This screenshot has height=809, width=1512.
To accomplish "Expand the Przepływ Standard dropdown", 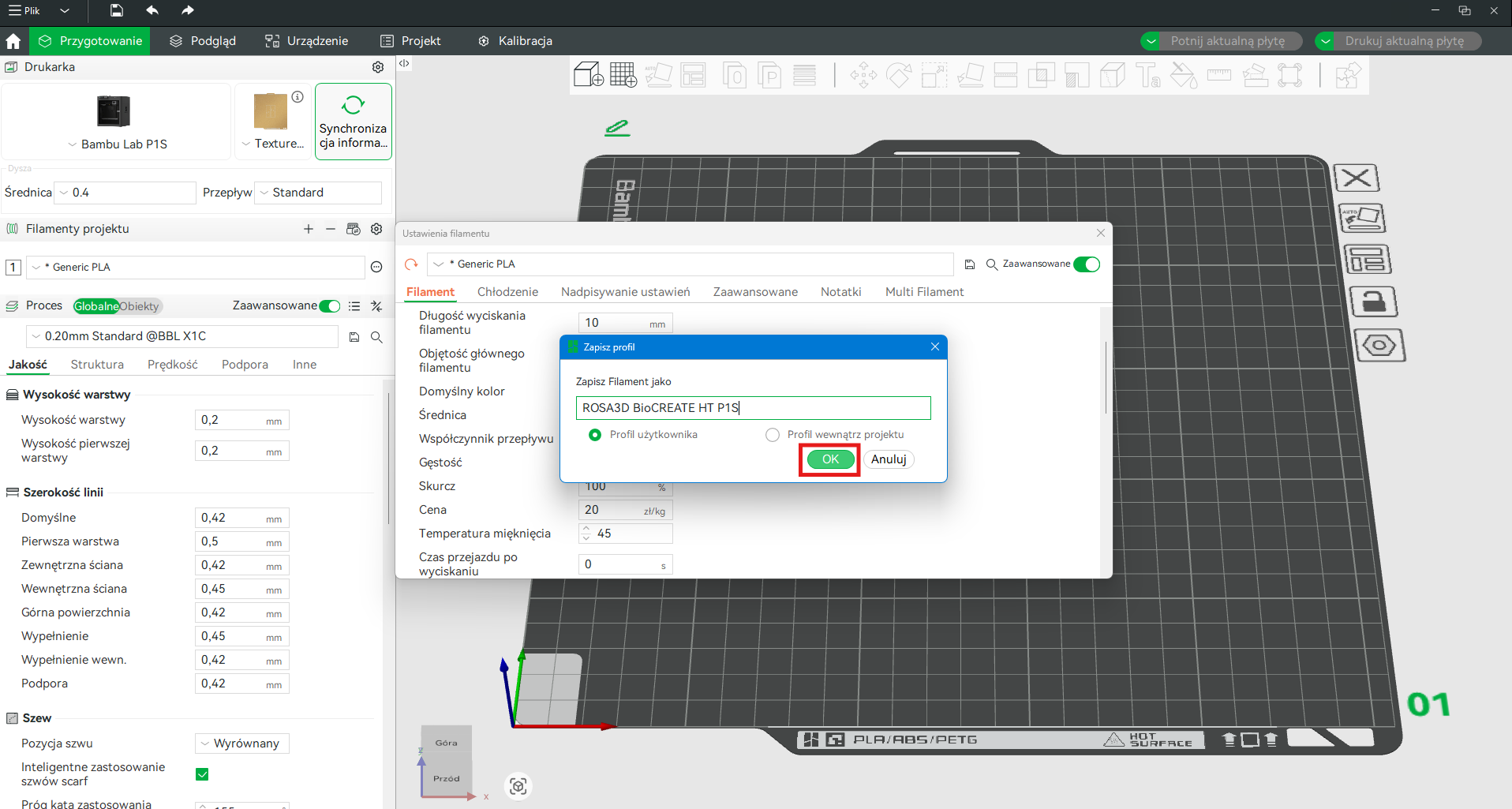I will coord(318,193).
